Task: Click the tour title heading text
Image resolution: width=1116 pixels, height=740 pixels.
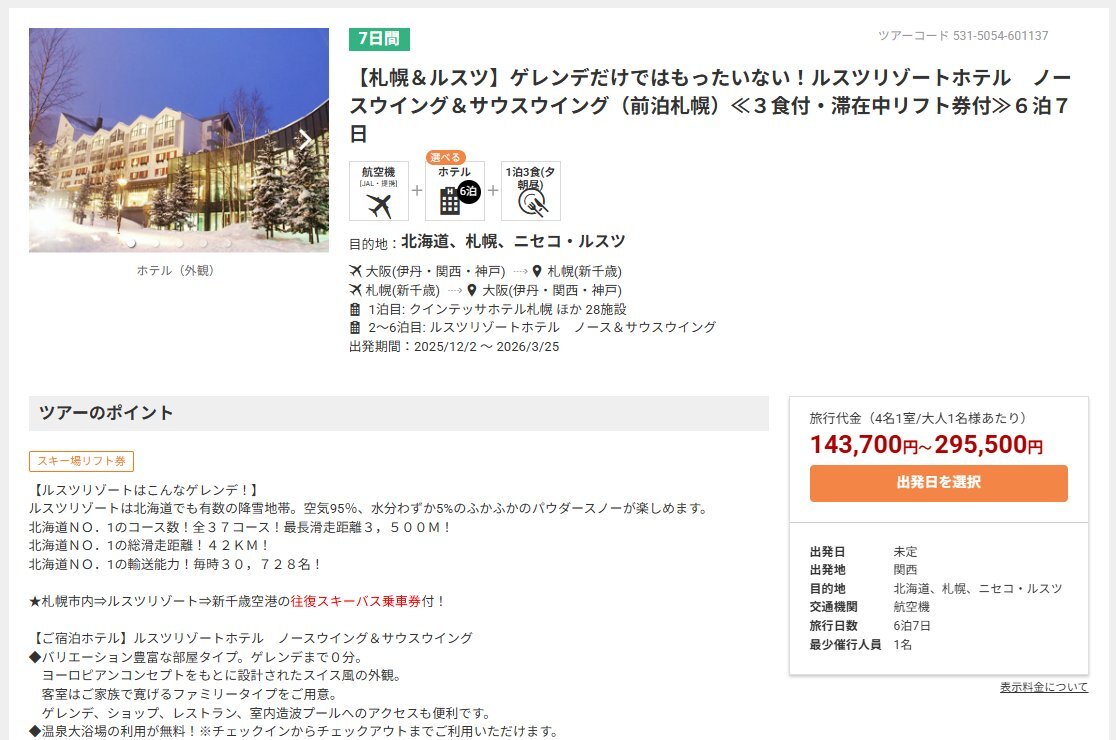Action: click(x=710, y=105)
